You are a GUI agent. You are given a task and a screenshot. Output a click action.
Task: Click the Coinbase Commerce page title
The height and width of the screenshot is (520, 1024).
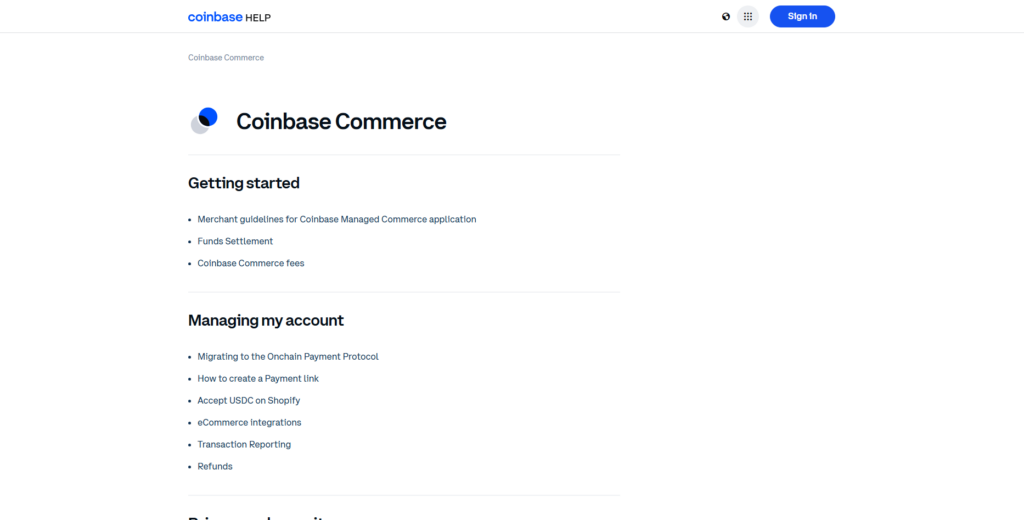coord(341,122)
